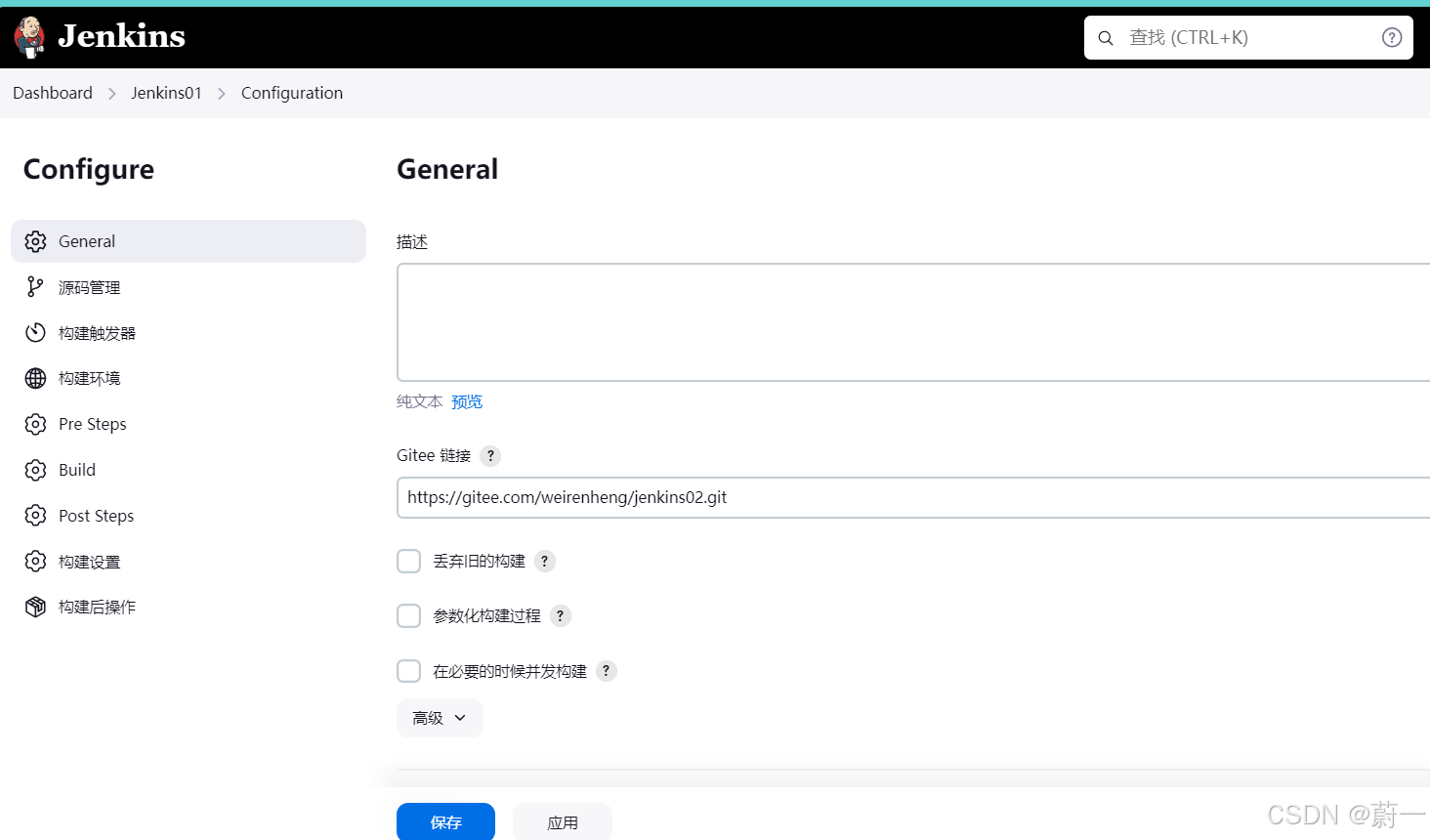Focus the 描述 description text area
The image size is (1430, 840).
coord(913,322)
